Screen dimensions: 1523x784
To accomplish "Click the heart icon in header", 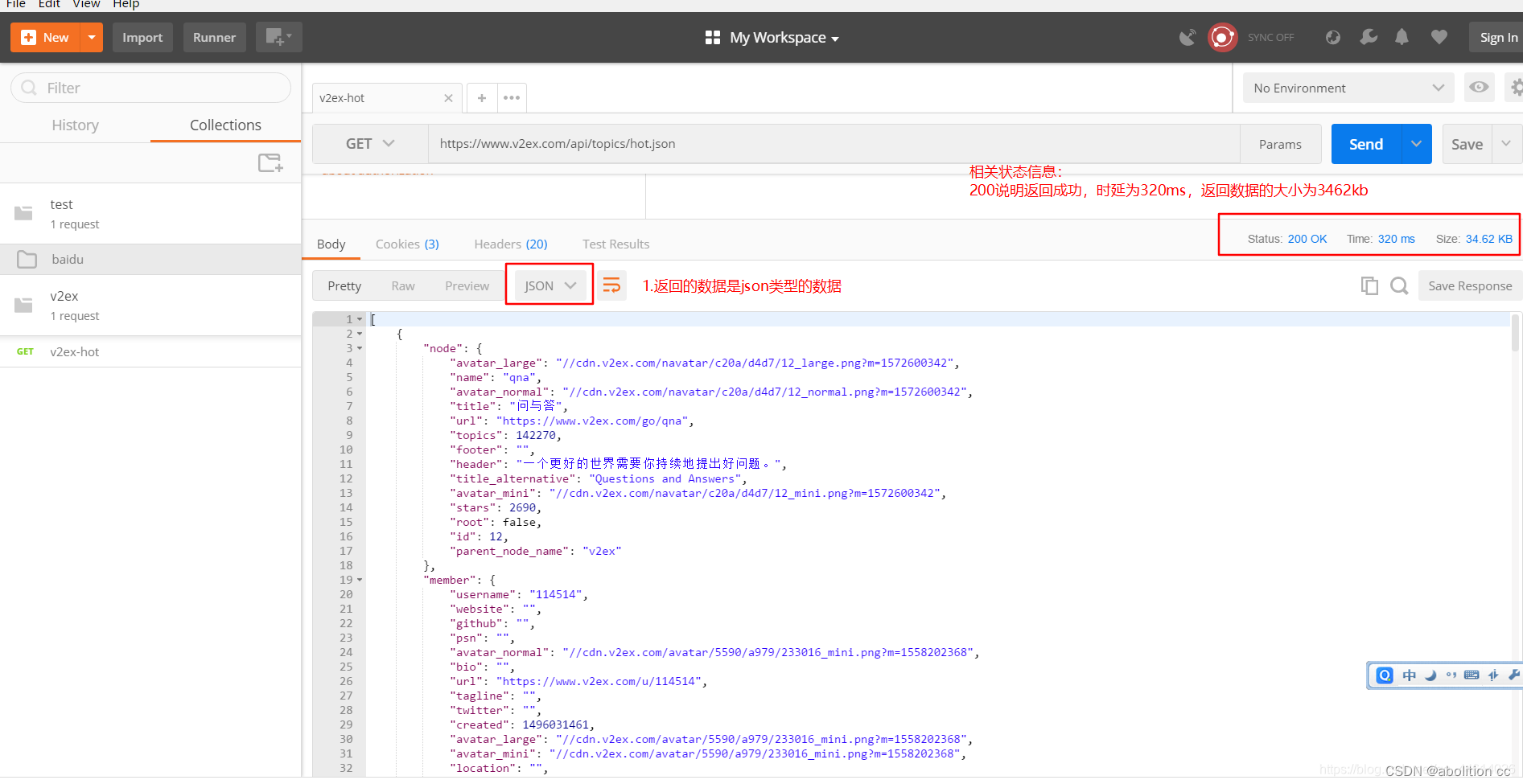I will click(1439, 37).
